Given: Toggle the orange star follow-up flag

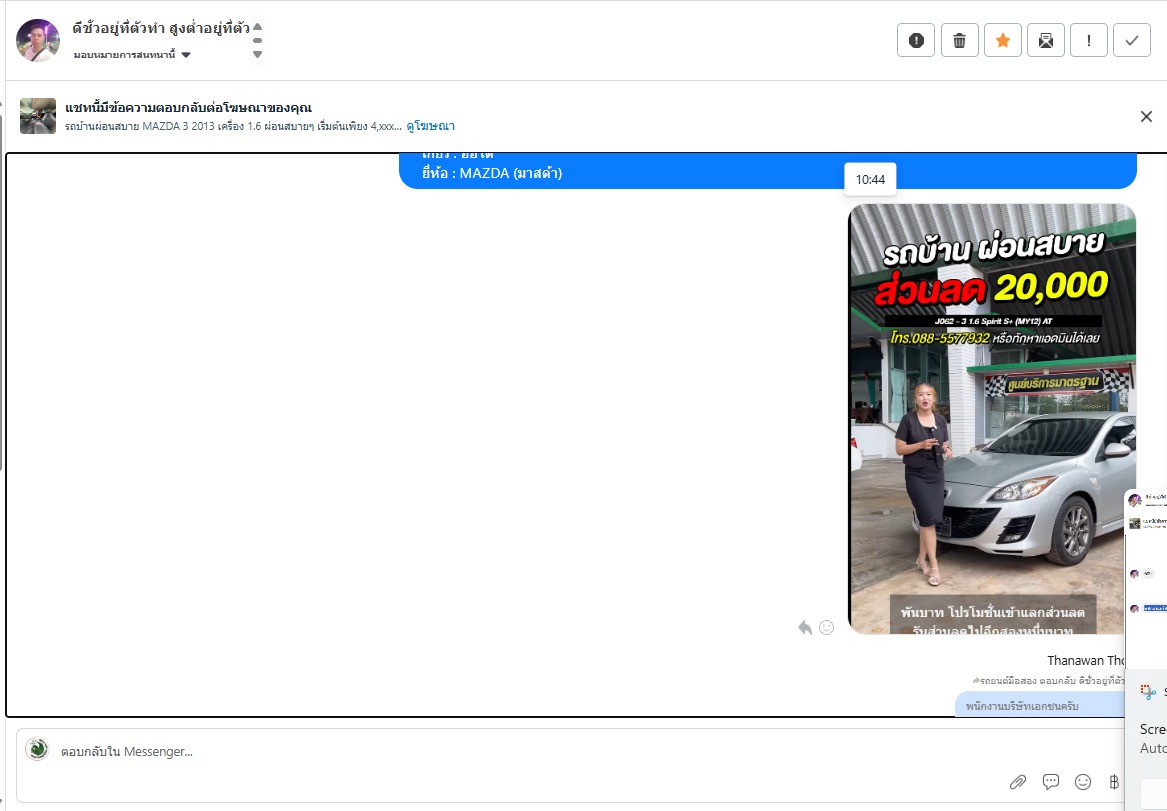Looking at the screenshot, I should click(1003, 40).
